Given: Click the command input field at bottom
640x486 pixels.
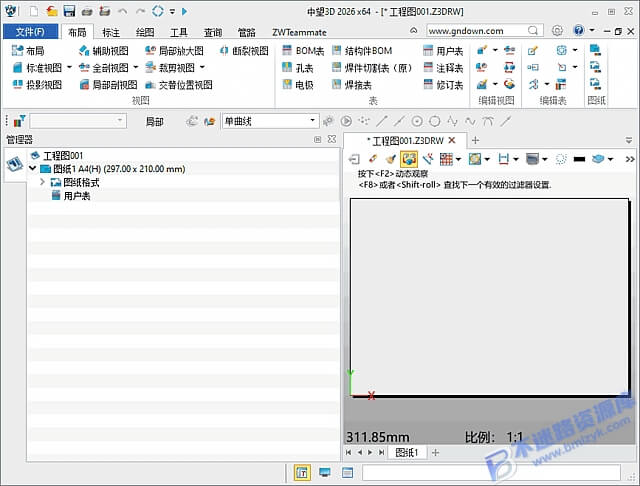Looking at the screenshot, I should pos(491,473).
